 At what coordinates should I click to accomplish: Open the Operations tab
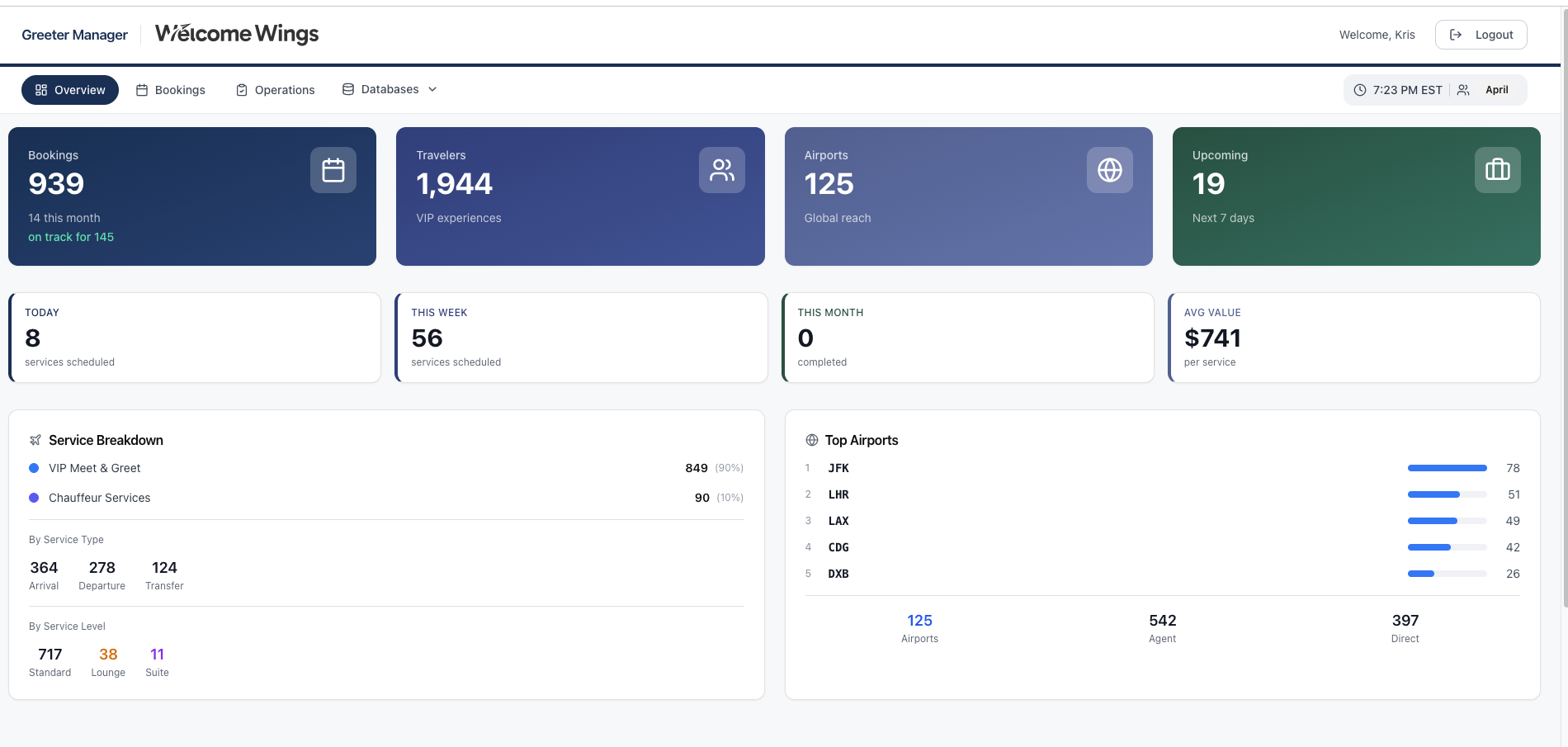(275, 89)
